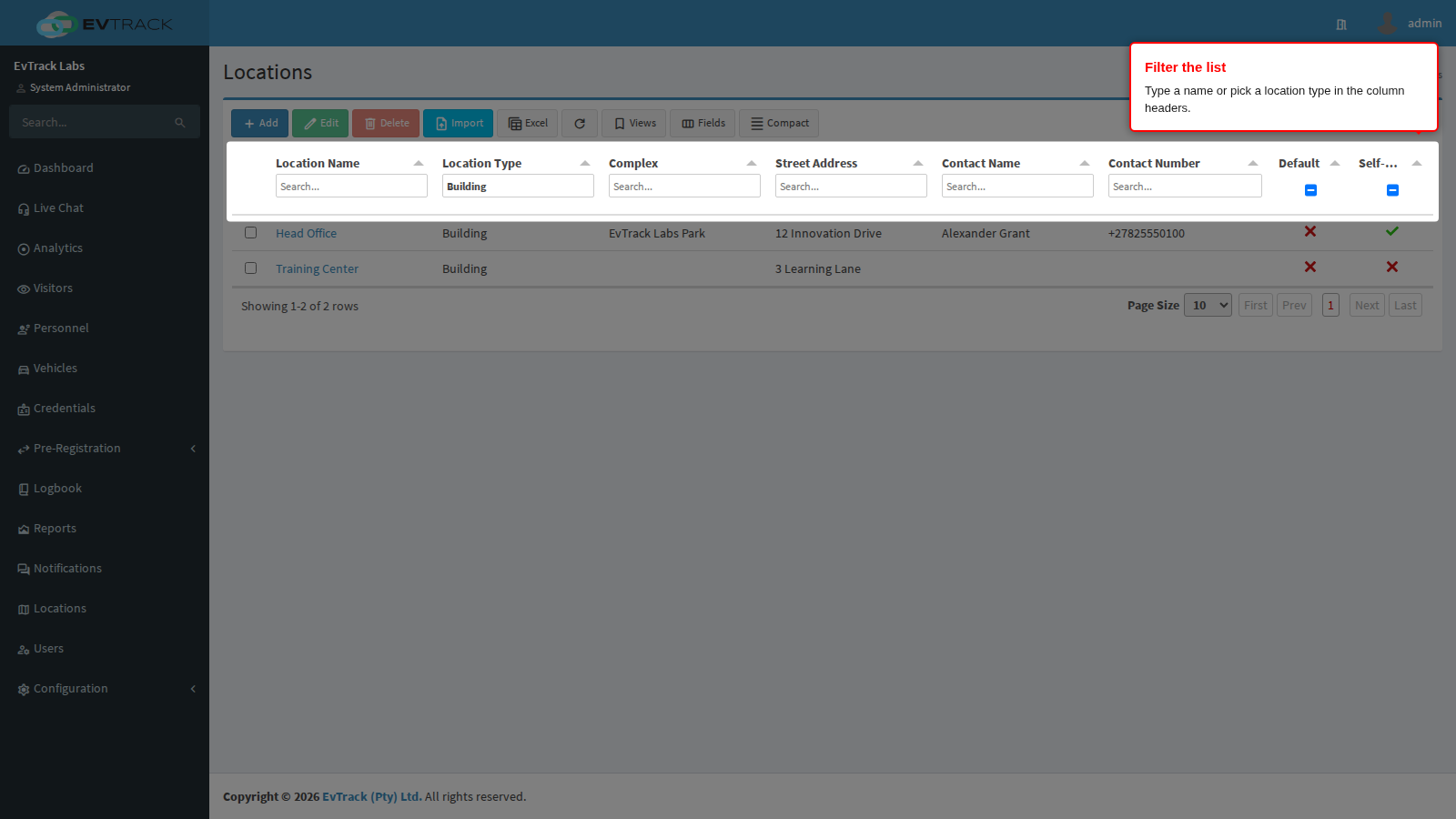Viewport: 1456px width, 819px height.
Task: Follow the EvTrack (Pty) Ltd. footer link
Action: [x=372, y=797]
